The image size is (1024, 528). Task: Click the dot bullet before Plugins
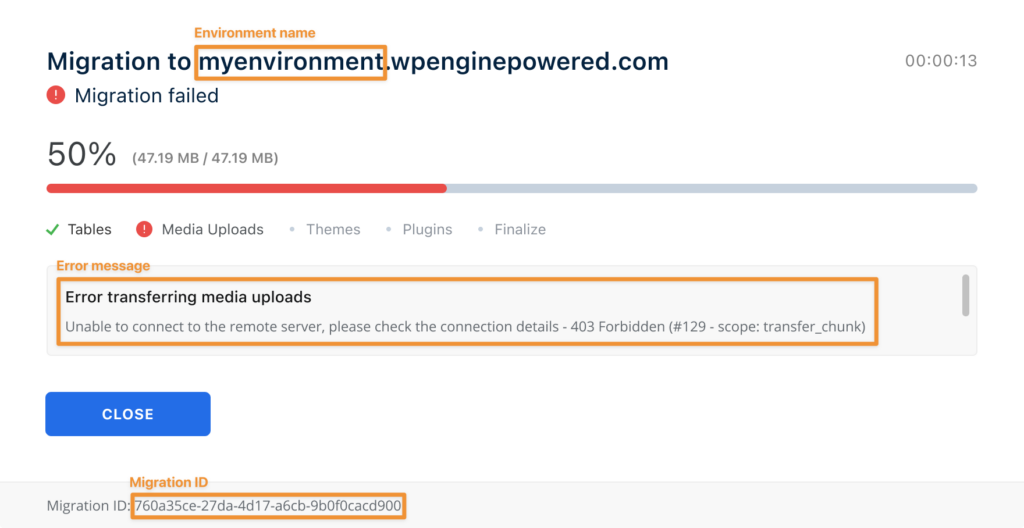[x=388, y=229]
